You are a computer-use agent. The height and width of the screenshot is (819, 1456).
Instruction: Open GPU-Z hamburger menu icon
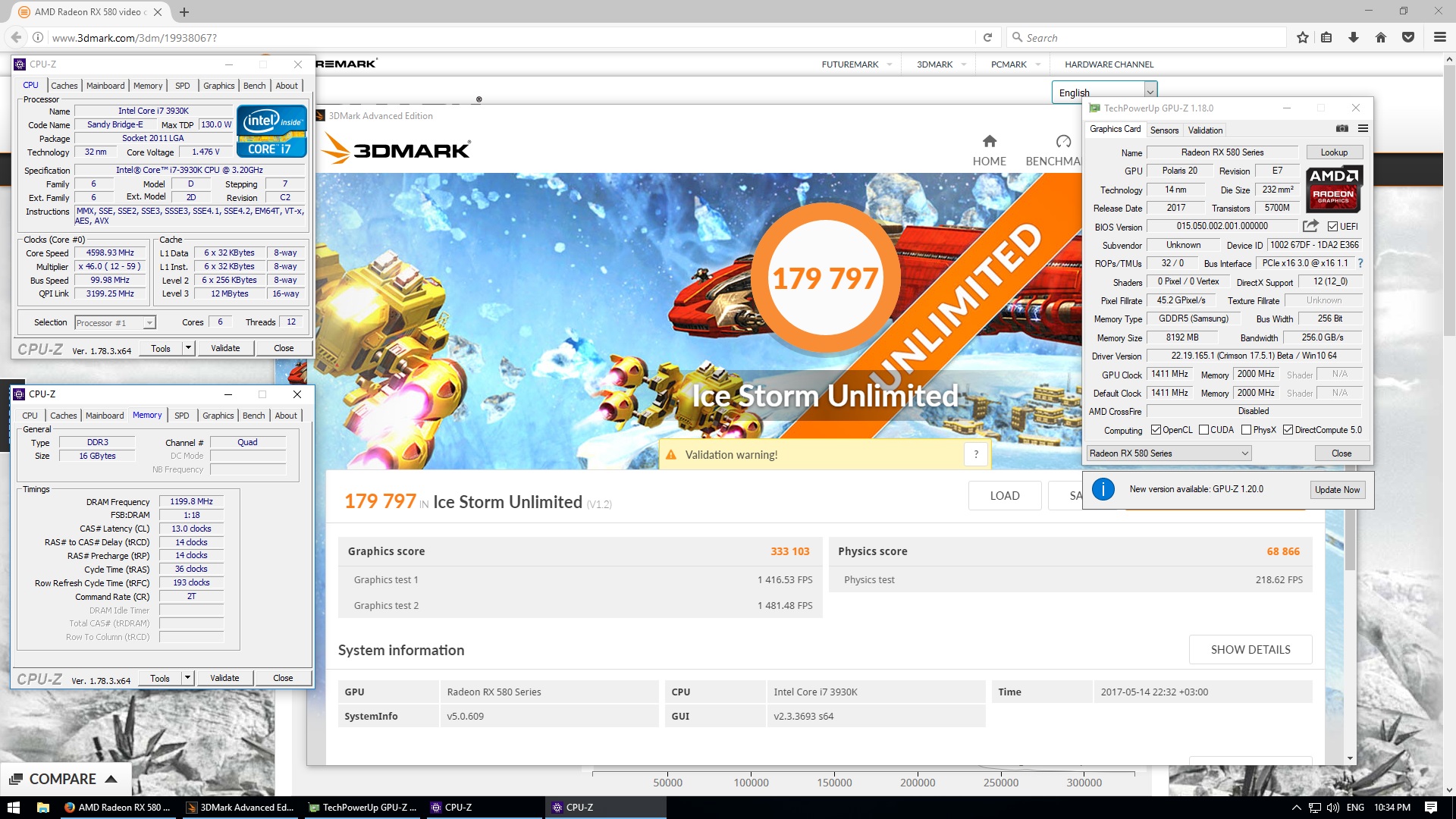click(1363, 129)
